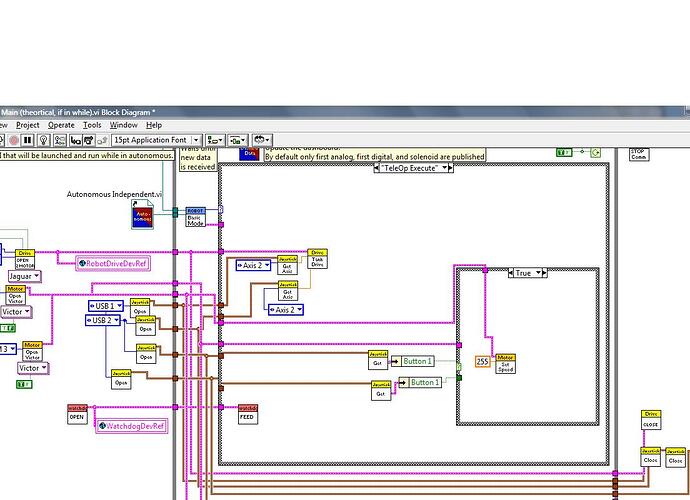Show previous case of TeleOp Execute structure
The width and height of the screenshot is (690, 500).
point(377,168)
